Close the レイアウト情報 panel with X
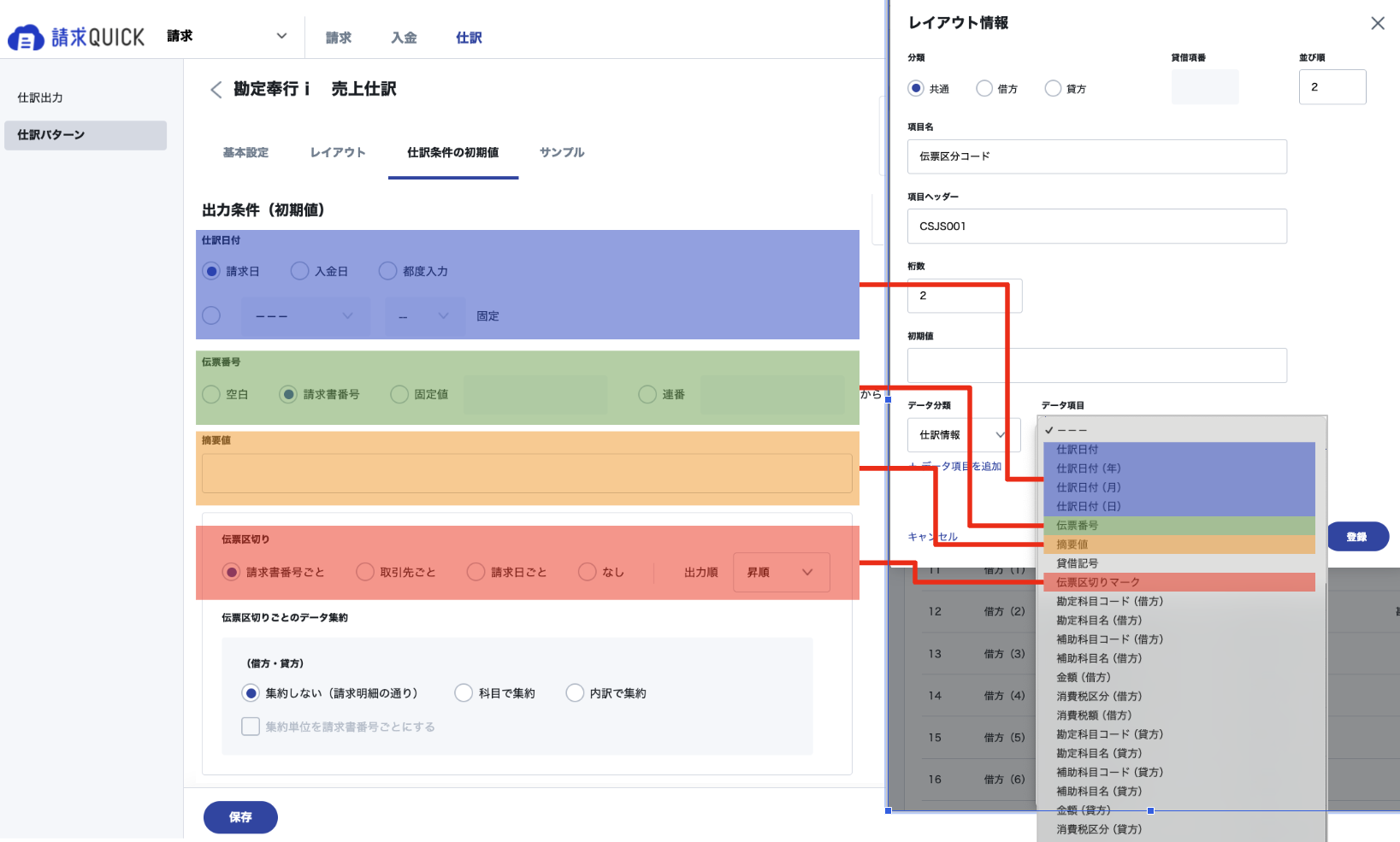Viewport: 1400px width, 842px height. tap(1377, 23)
